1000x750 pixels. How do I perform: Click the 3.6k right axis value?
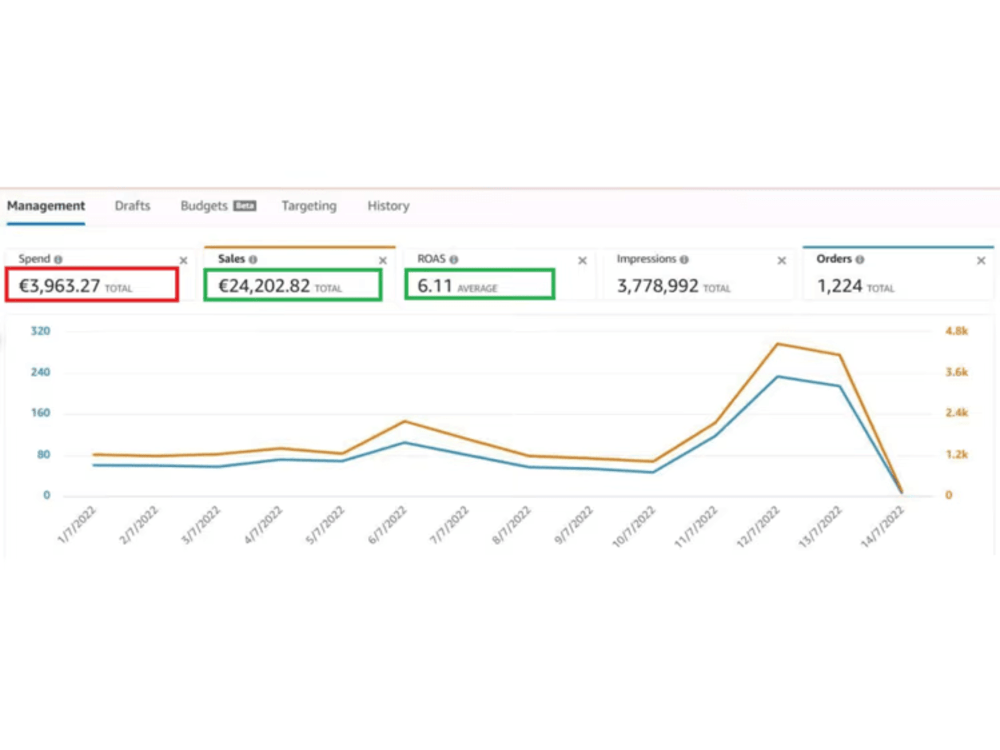coord(957,372)
